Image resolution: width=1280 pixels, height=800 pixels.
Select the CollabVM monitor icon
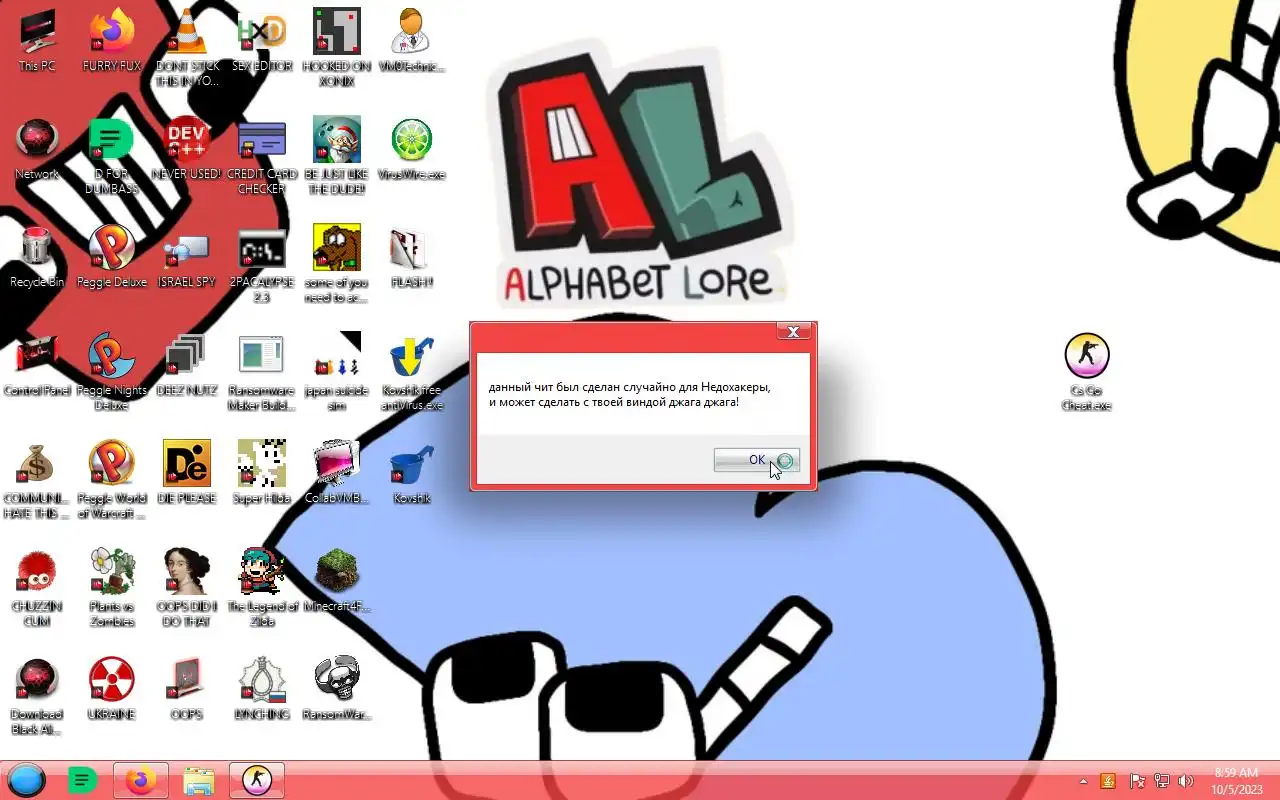(x=337, y=472)
